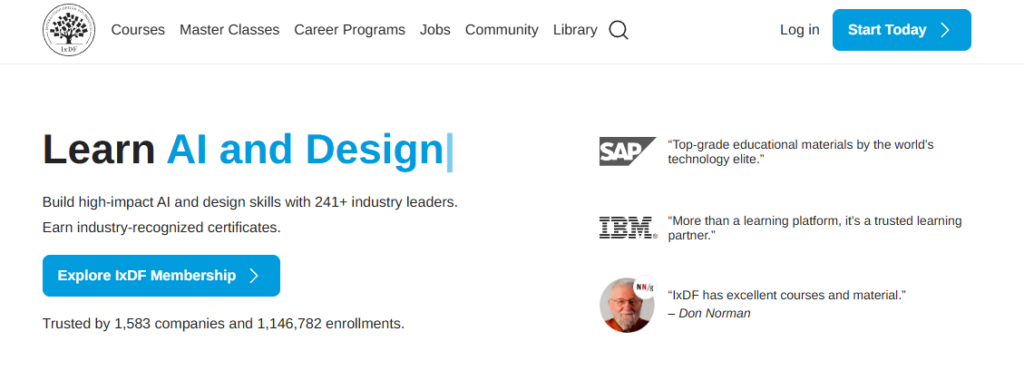Click the SAP logo
The image size is (1024, 390).
627,151
